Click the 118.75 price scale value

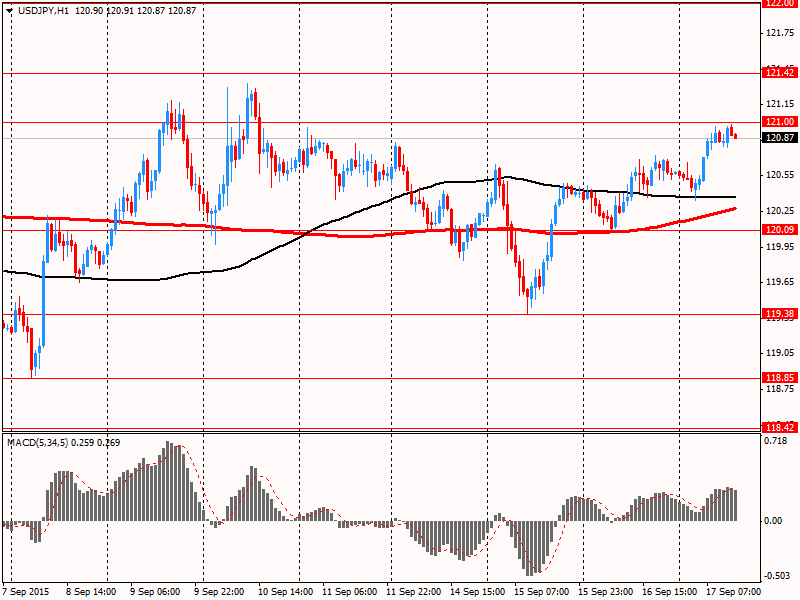point(780,389)
